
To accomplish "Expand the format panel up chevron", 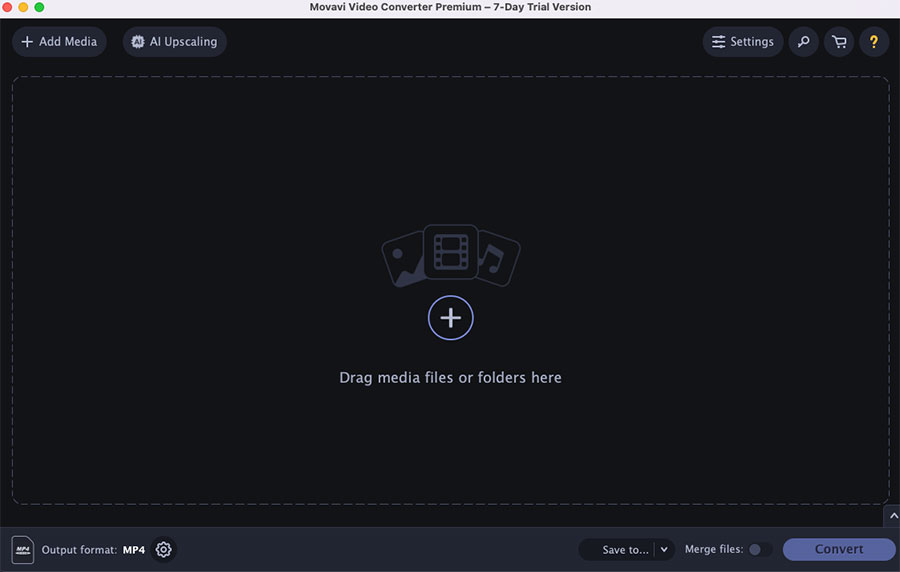I will (893, 516).
